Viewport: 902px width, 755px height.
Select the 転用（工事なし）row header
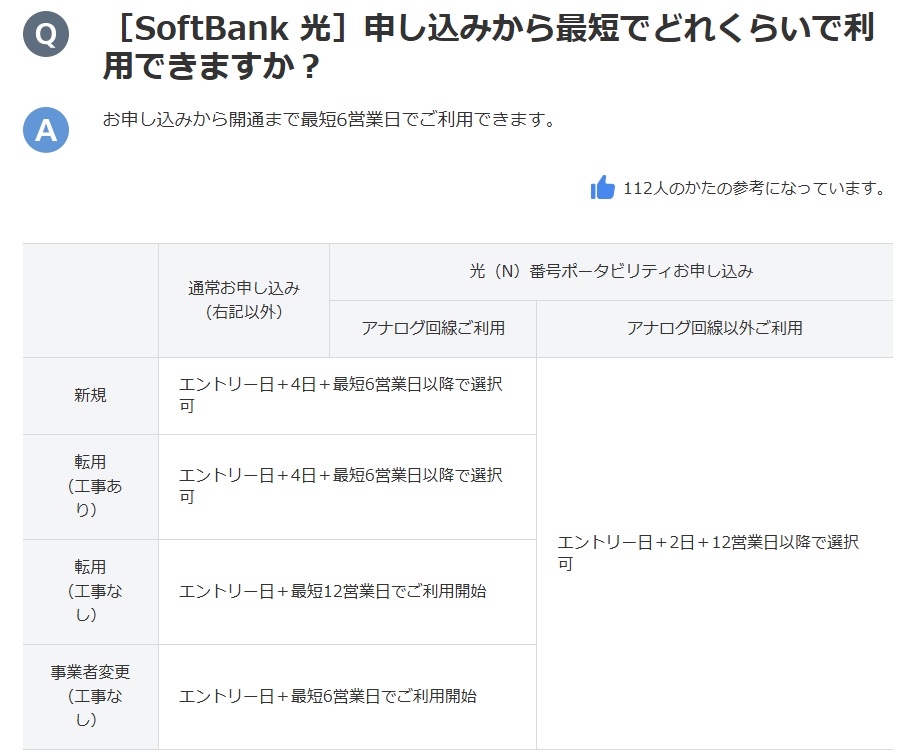[90, 591]
